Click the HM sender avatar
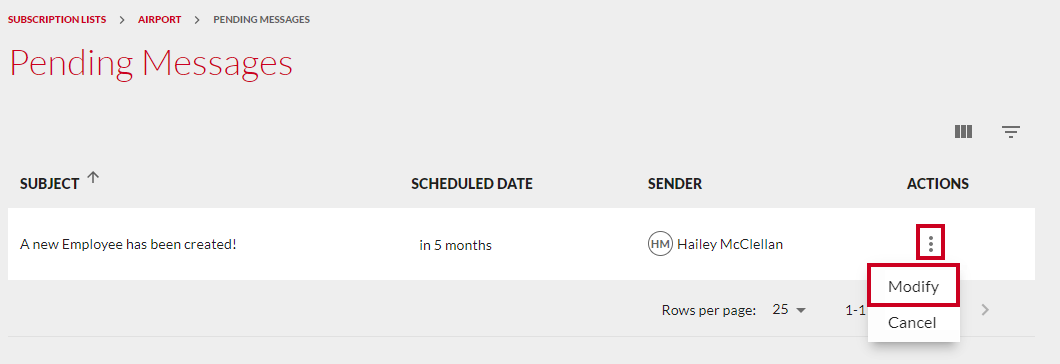Image resolution: width=1060 pixels, height=364 pixels. [x=660, y=244]
